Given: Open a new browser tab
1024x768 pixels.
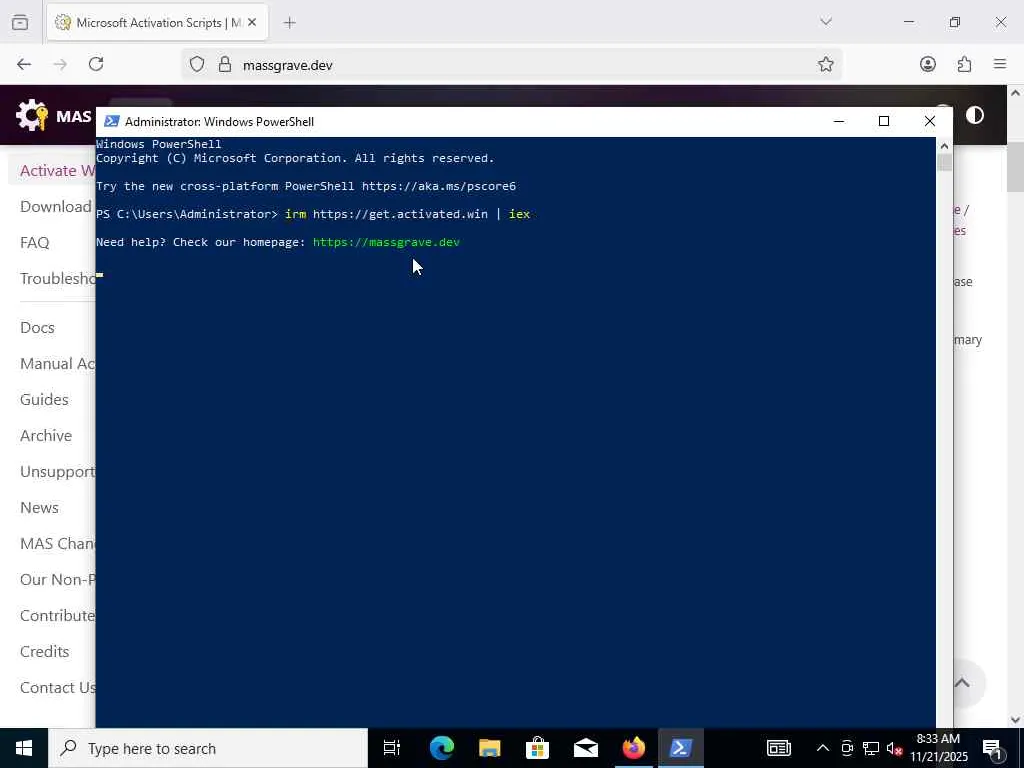Looking at the screenshot, I should [x=289, y=23].
